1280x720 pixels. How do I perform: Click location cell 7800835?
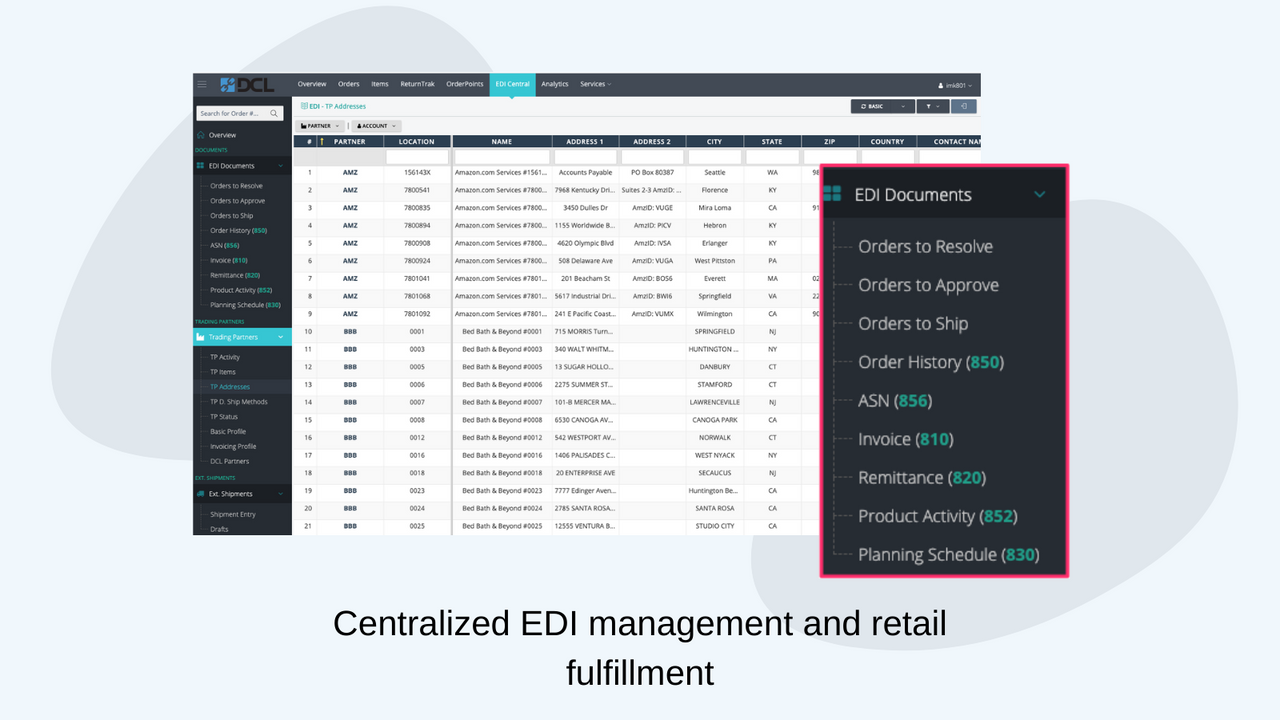(x=417, y=208)
